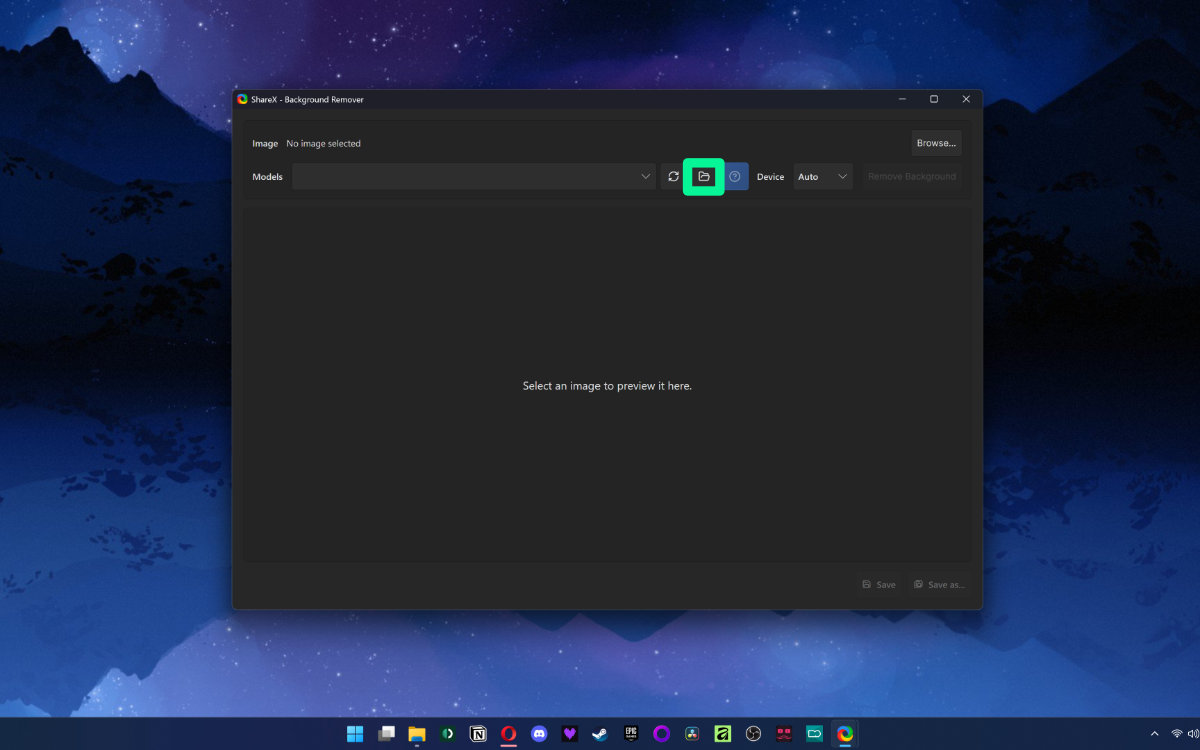The width and height of the screenshot is (1200, 750).
Task: Open Discord from the taskbar
Action: (x=539, y=734)
